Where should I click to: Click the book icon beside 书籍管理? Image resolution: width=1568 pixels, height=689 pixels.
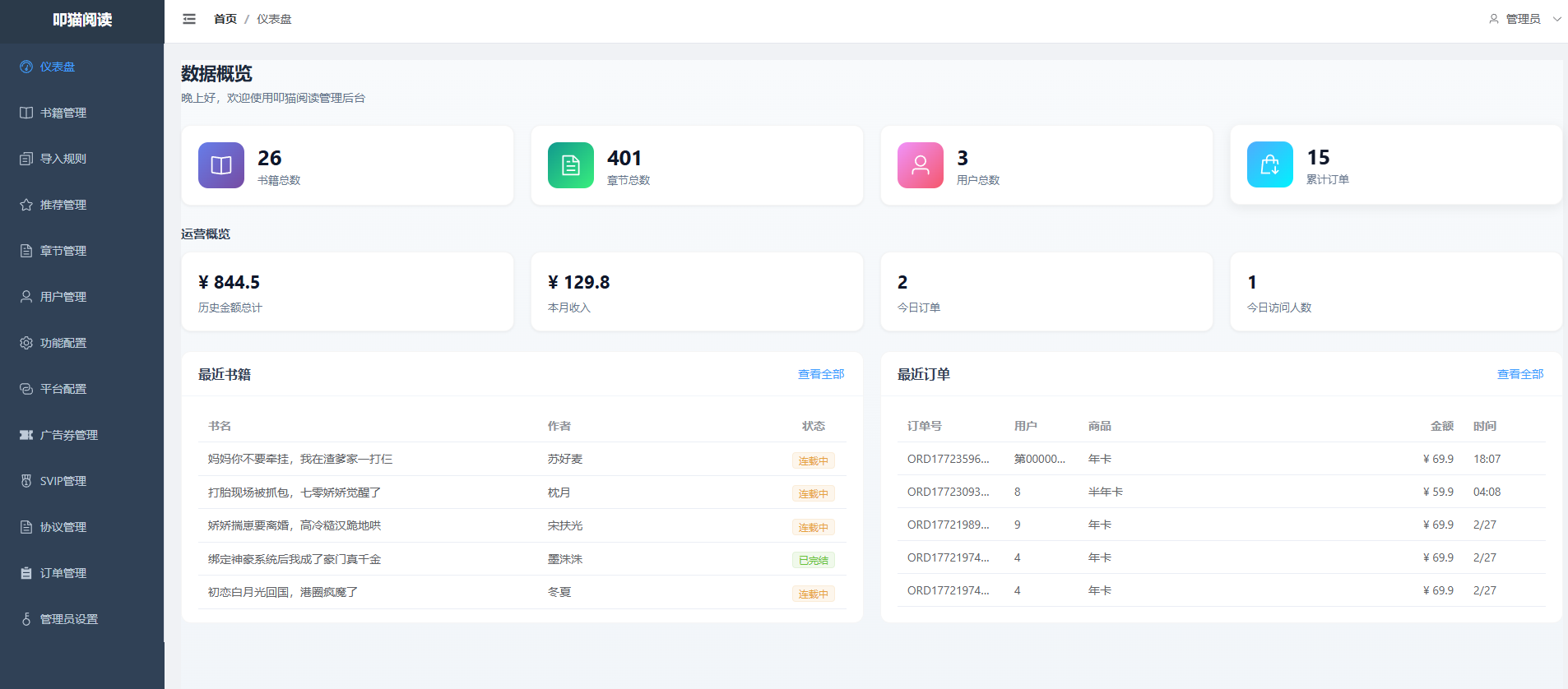click(26, 113)
